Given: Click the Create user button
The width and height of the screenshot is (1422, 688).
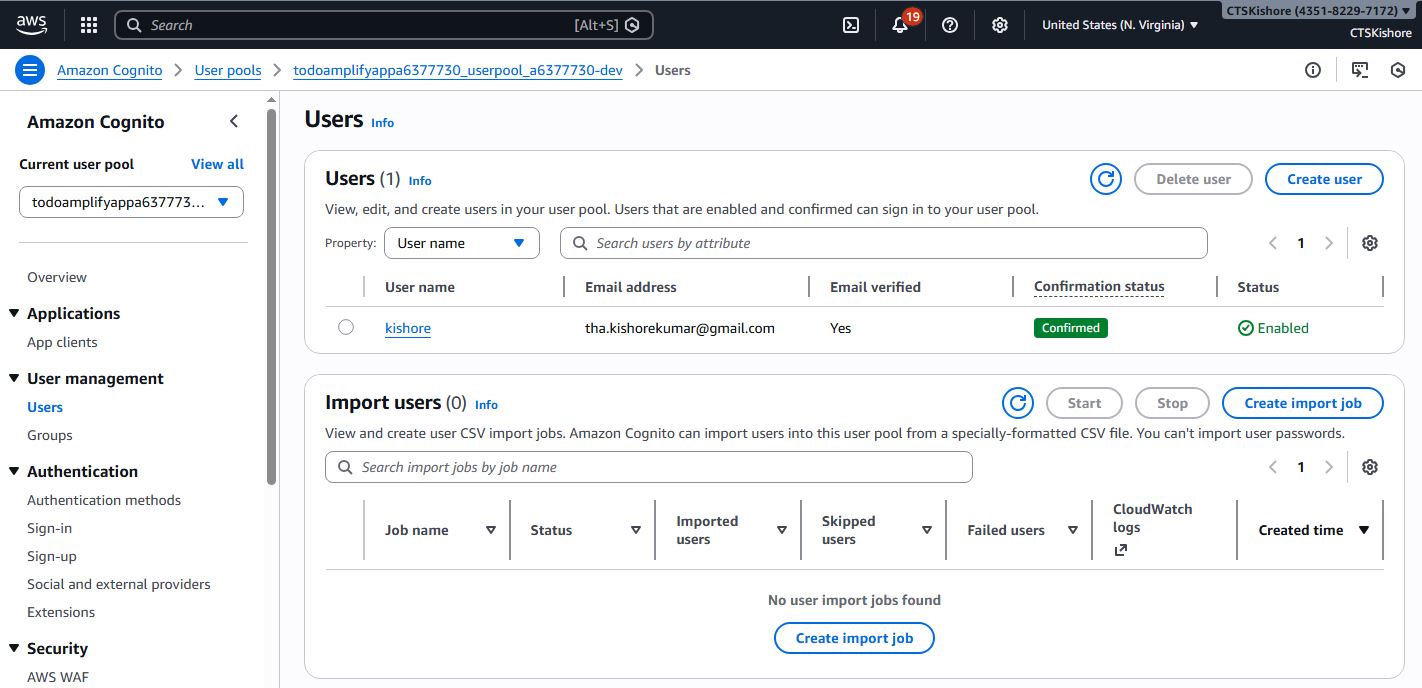Looking at the screenshot, I should tap(1323, 179).
